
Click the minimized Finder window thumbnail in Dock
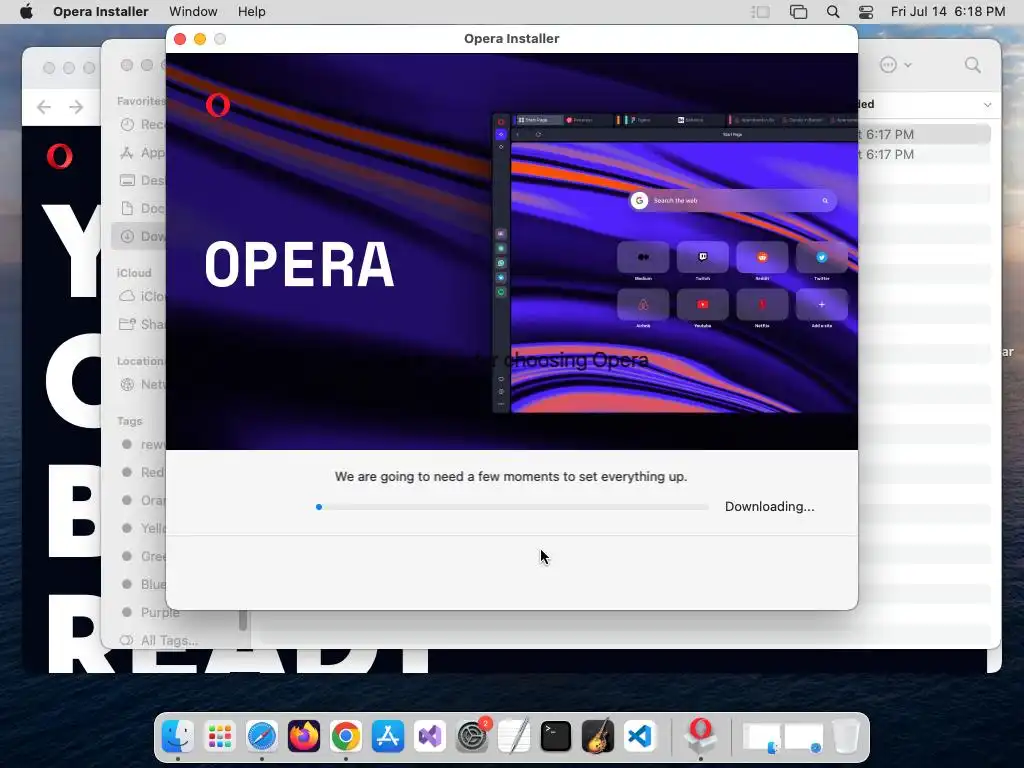pyautogui.click(x=761, y=738)
